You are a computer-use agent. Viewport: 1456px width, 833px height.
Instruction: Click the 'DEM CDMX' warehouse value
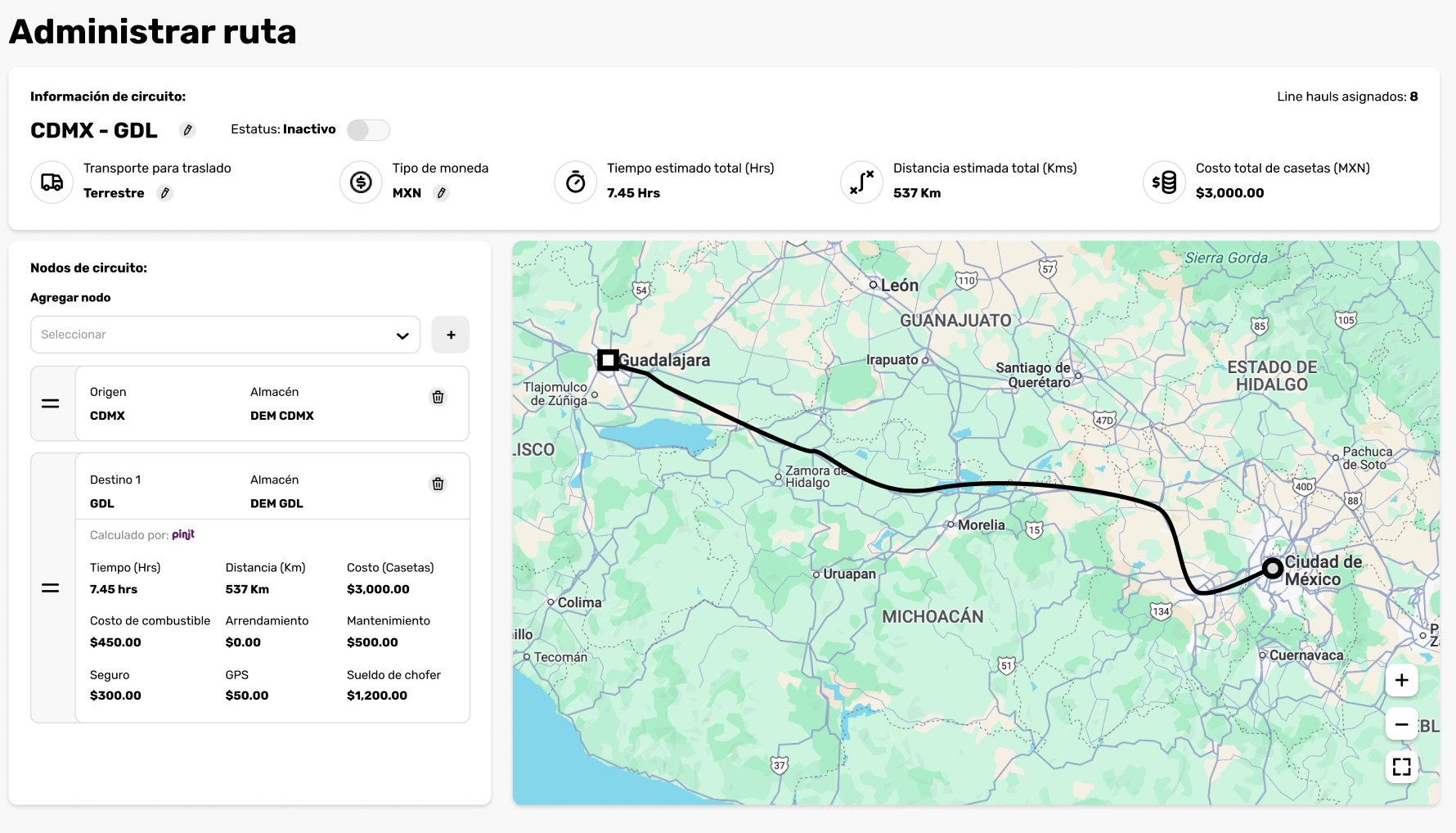[282, 416]
